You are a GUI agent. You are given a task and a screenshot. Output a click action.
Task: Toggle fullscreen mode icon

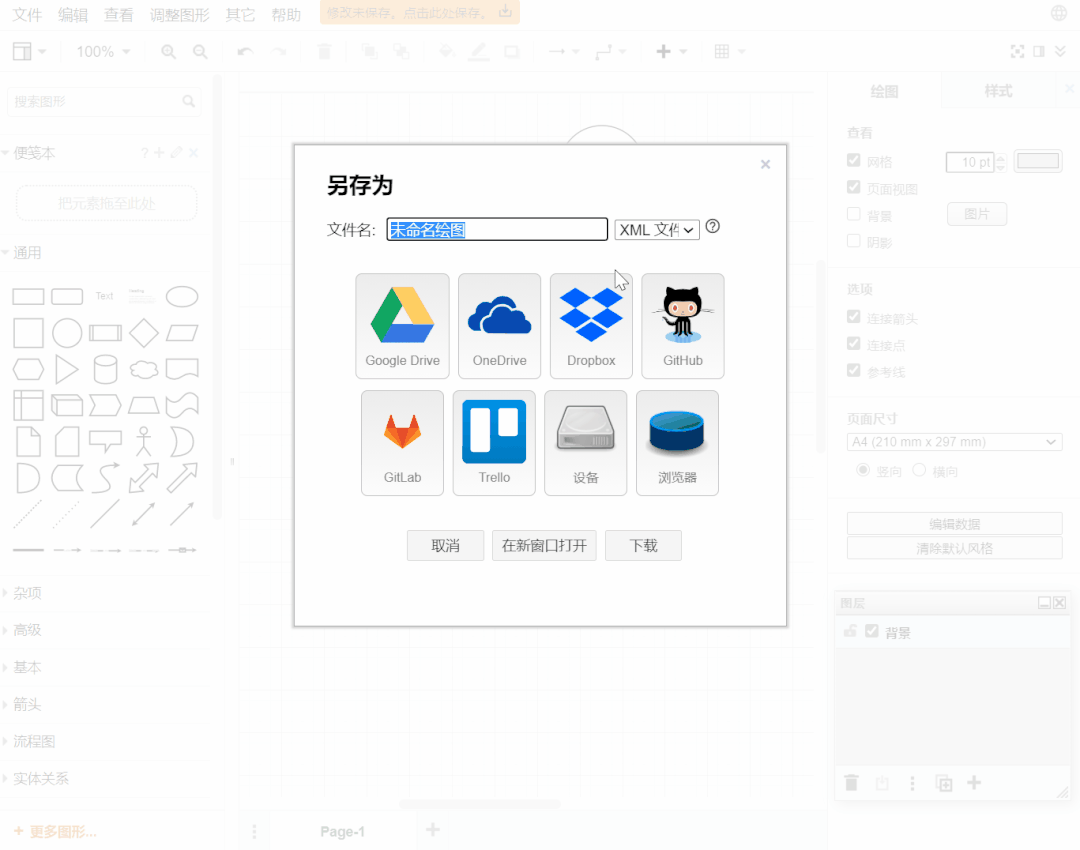click(1017, 52)
